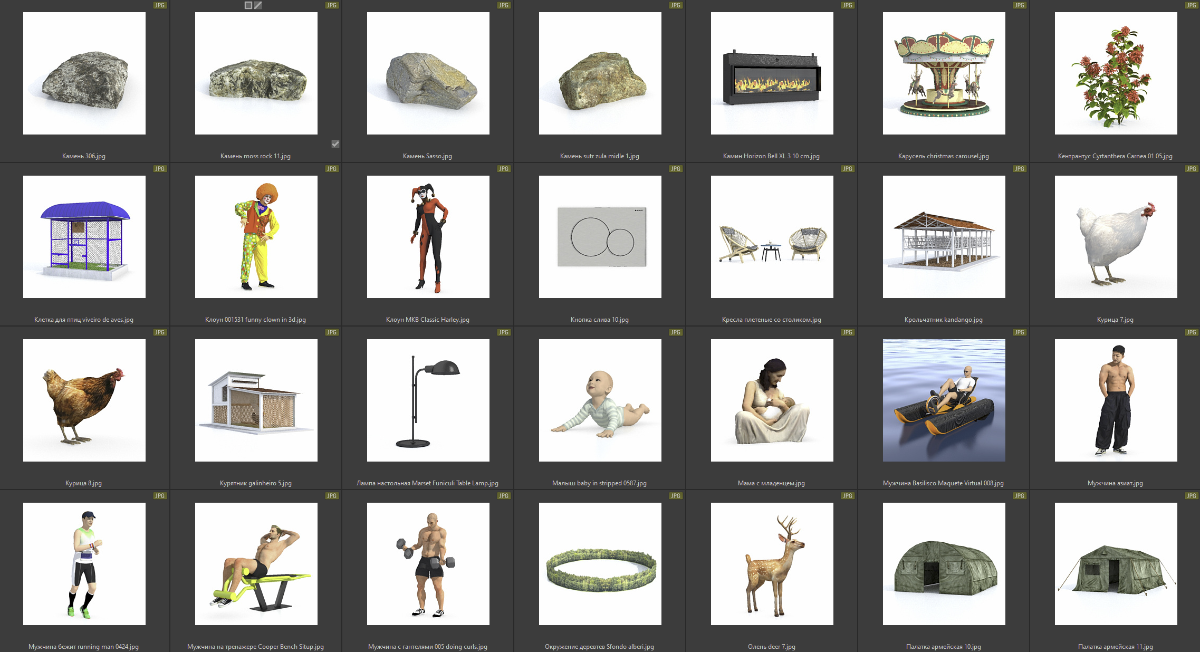This screenshot has width=1200, height=652.
Task: Click the JPG badge on the deer item
Action: click(847, 495)
